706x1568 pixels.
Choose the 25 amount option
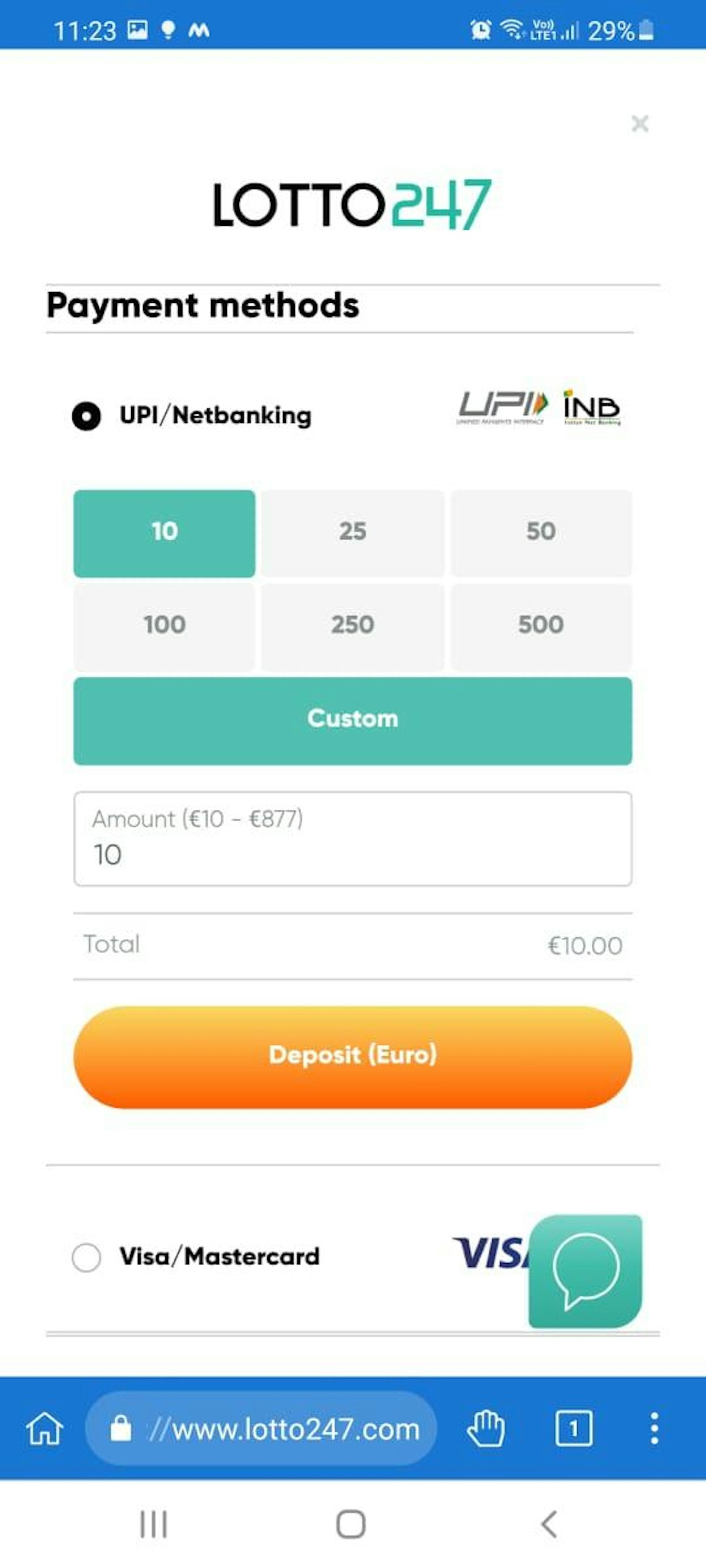352,533
